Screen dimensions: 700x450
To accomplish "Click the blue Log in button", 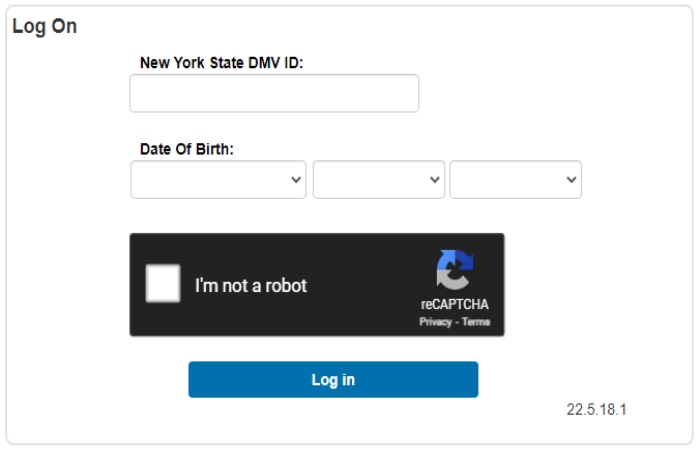I will tap(333, 379).
